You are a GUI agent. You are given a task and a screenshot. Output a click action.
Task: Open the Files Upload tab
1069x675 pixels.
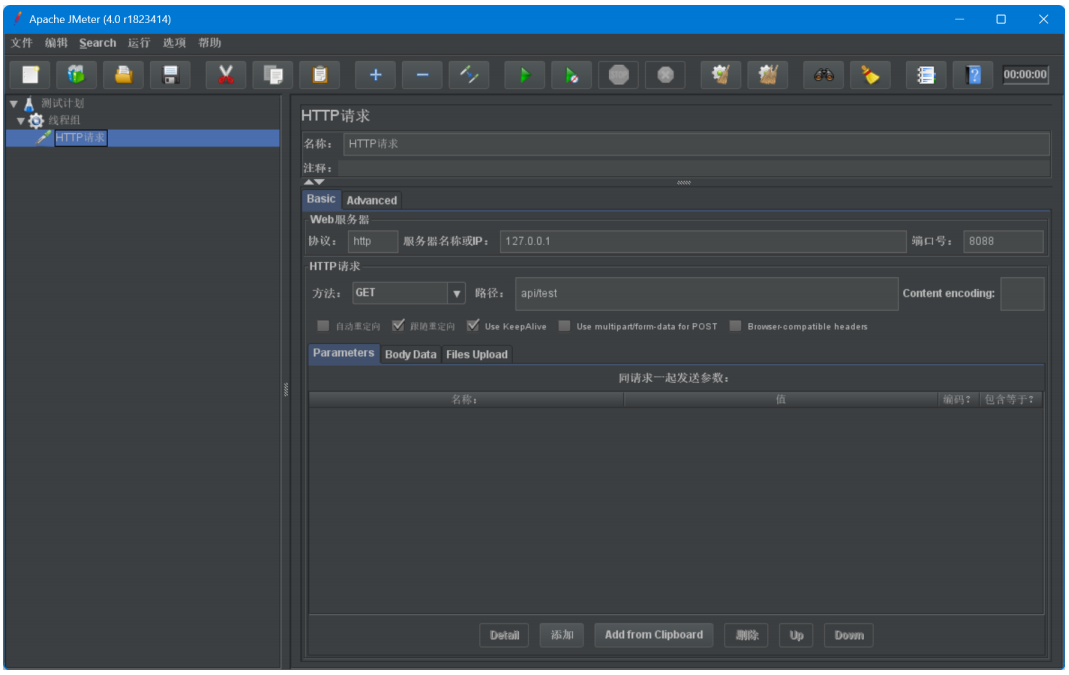(477, 355)
